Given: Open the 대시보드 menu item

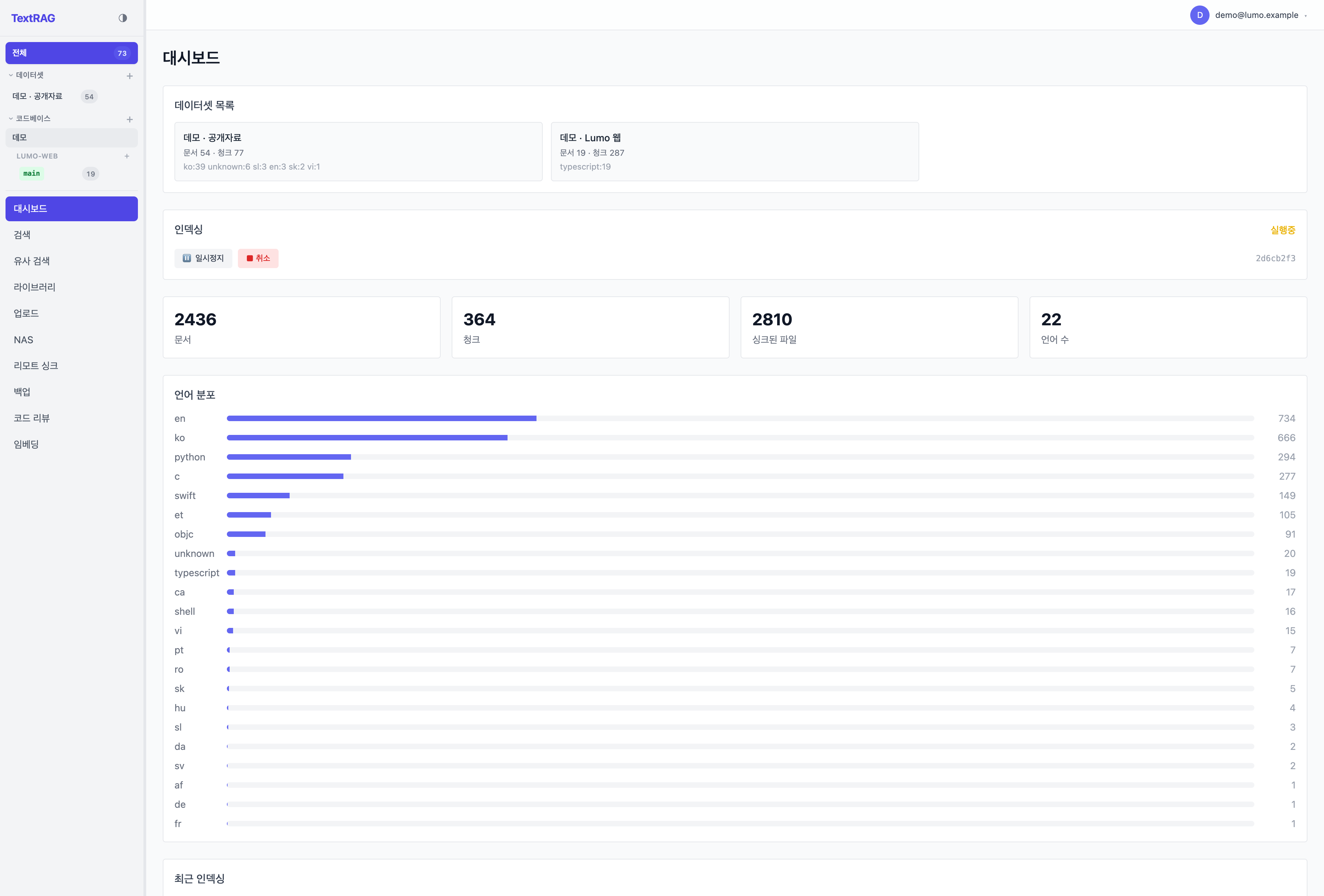Looking at the screenshot, I should 72,208.
